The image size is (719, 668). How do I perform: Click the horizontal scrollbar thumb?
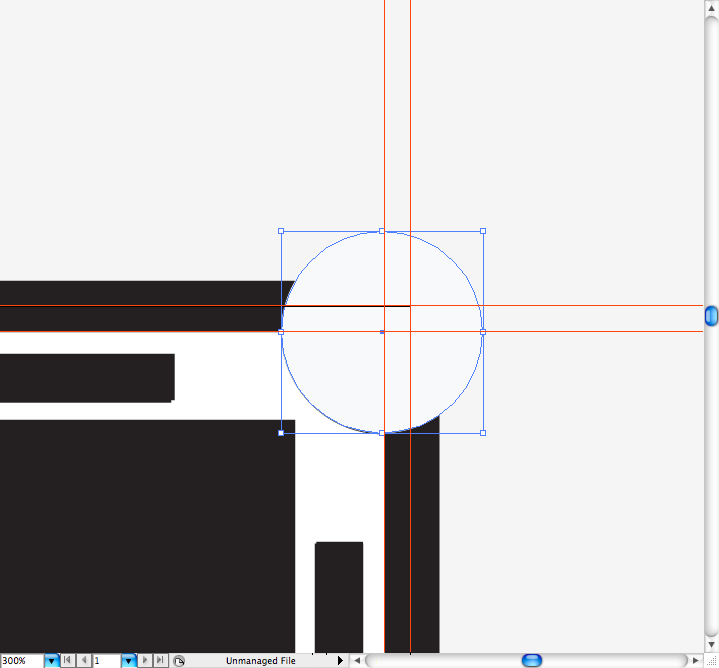pyautogui.click(x=532, y=661)
